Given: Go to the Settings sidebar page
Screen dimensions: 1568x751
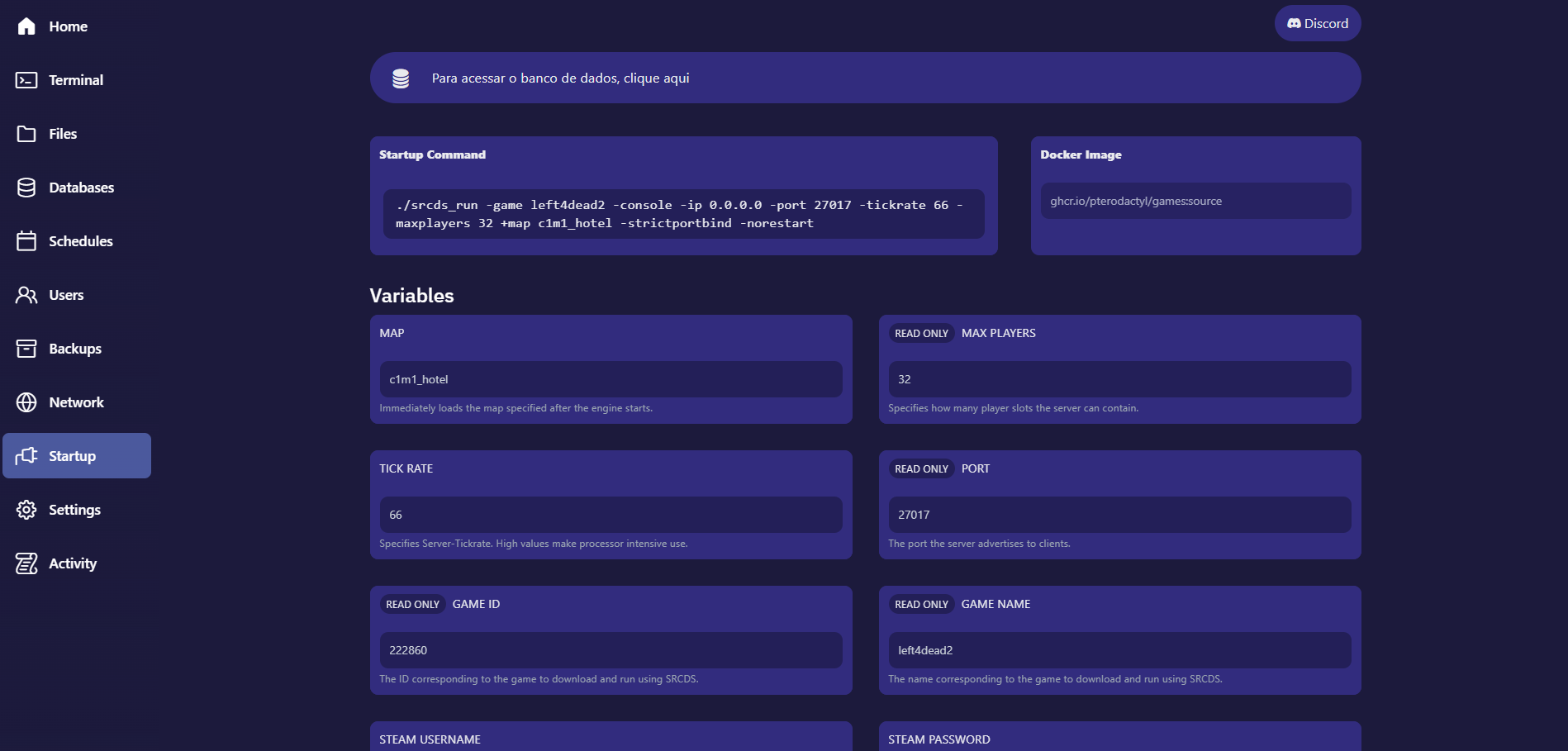Looking at the screenshot, I should pyautogui.click(x=74, y=510).
